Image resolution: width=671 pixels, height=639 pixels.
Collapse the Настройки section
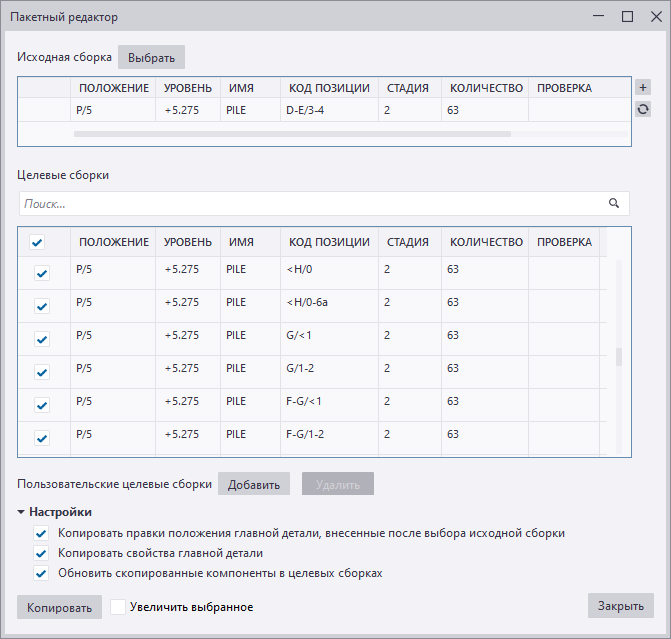[x=21, y=512]
